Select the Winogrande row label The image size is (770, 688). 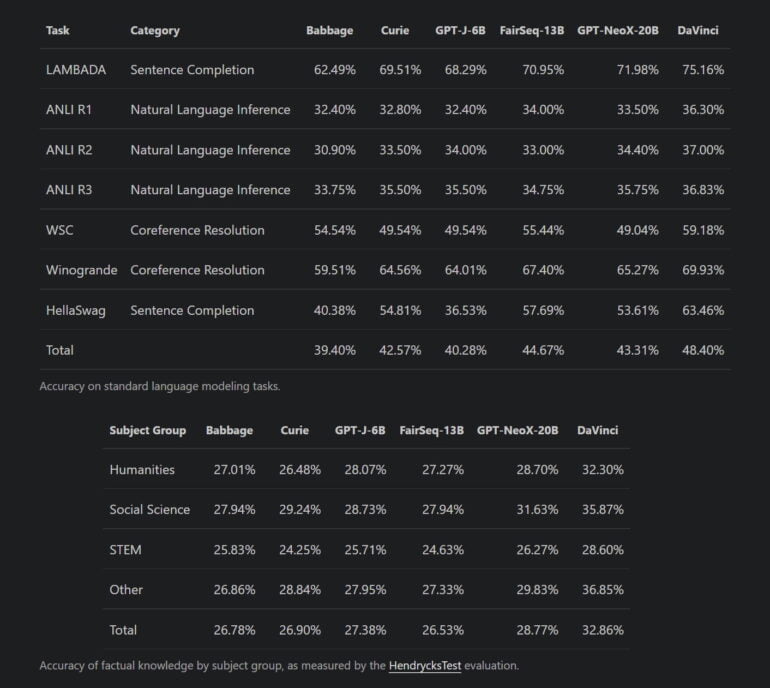tap(81, 270)
